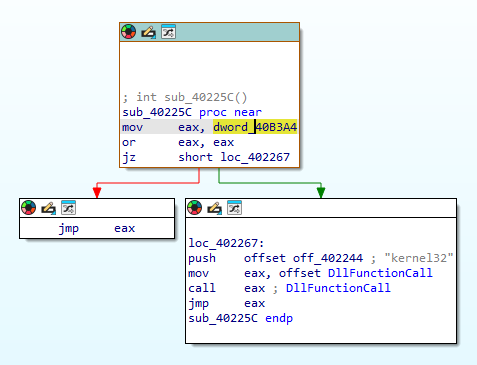
Task: Click the 'sub_40225C proc near' line
Action: [192, 112]
